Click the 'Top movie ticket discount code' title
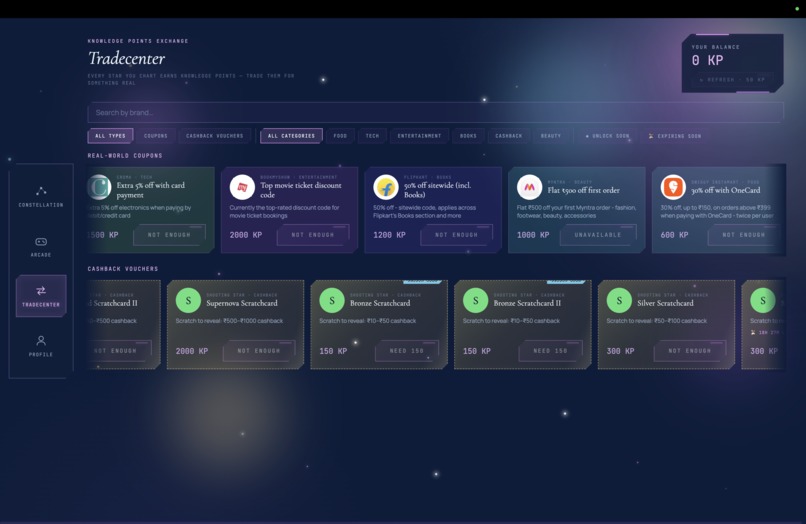806x524 pixels. point(301,190)
